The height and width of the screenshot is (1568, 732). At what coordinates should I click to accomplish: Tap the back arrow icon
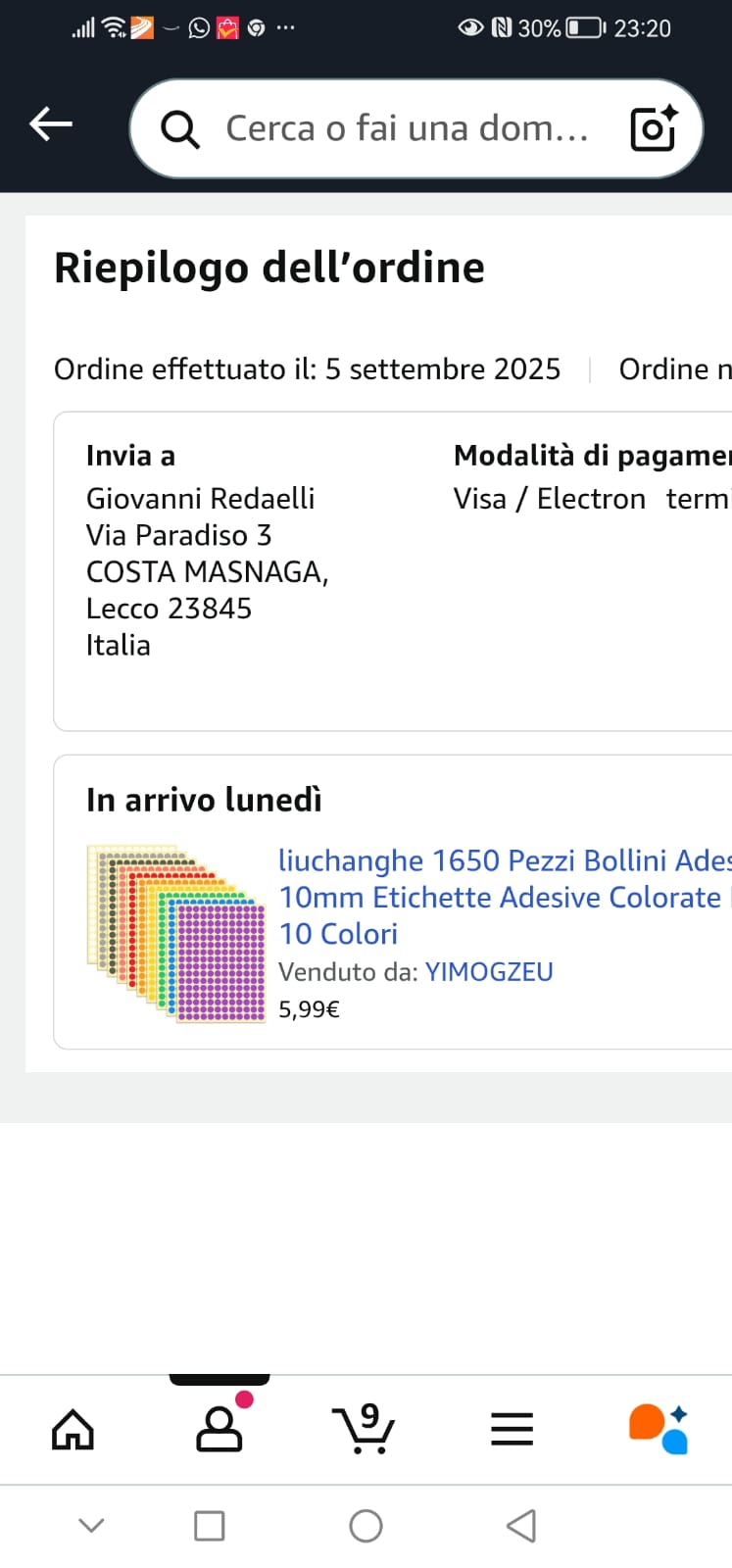pos(51,124)
